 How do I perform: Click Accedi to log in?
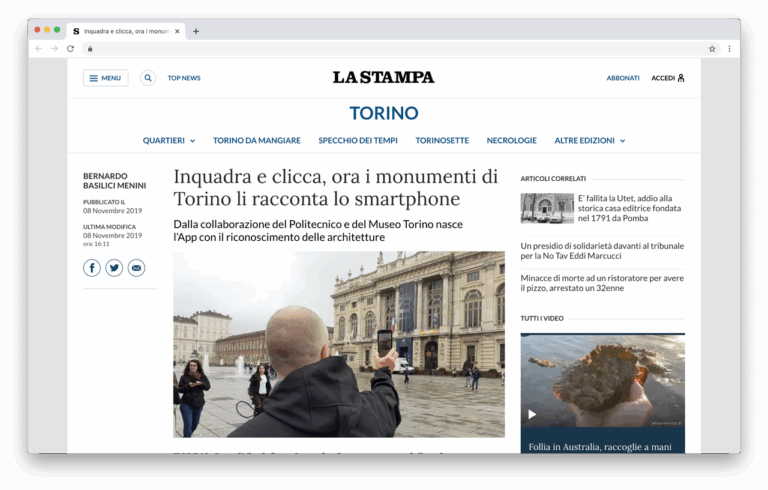coord(667,78)
